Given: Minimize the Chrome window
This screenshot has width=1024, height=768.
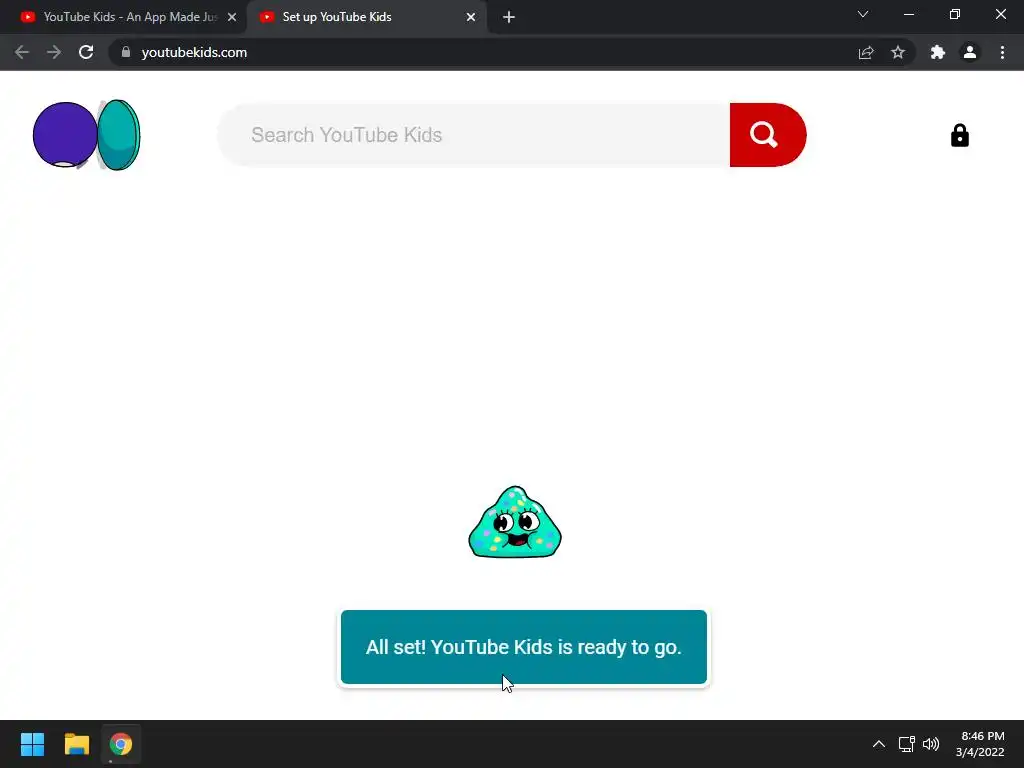Looking at the screenshot, I should pyautogui.click(x=909, y=14).
